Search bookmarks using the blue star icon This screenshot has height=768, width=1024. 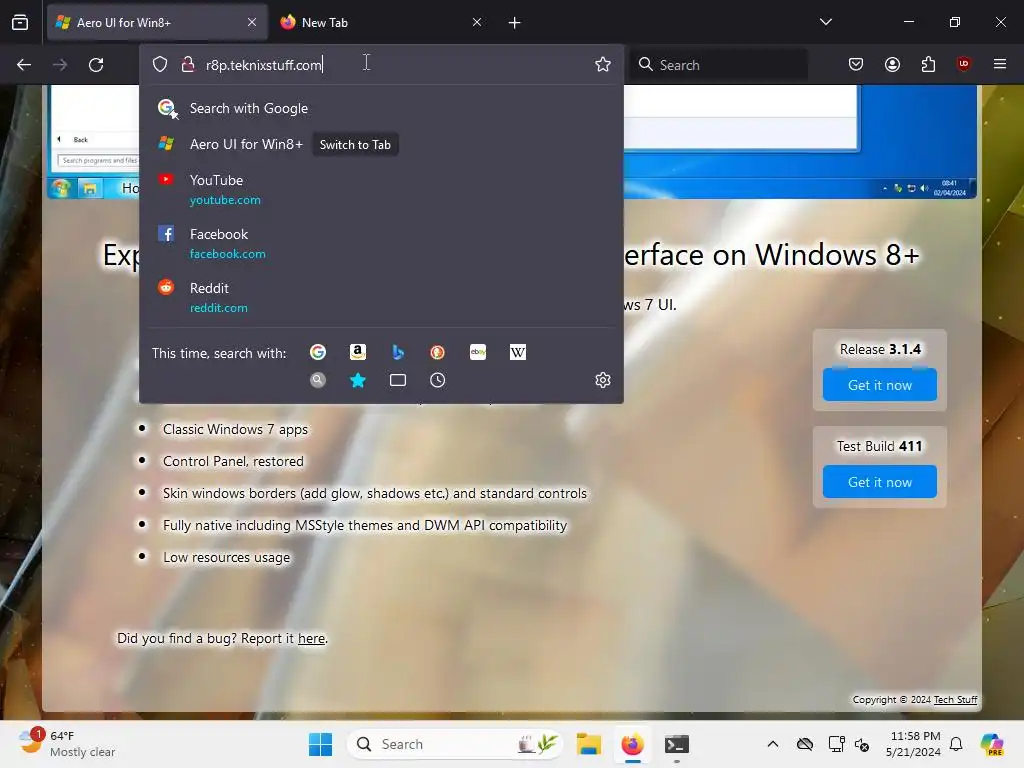(358, 380)
